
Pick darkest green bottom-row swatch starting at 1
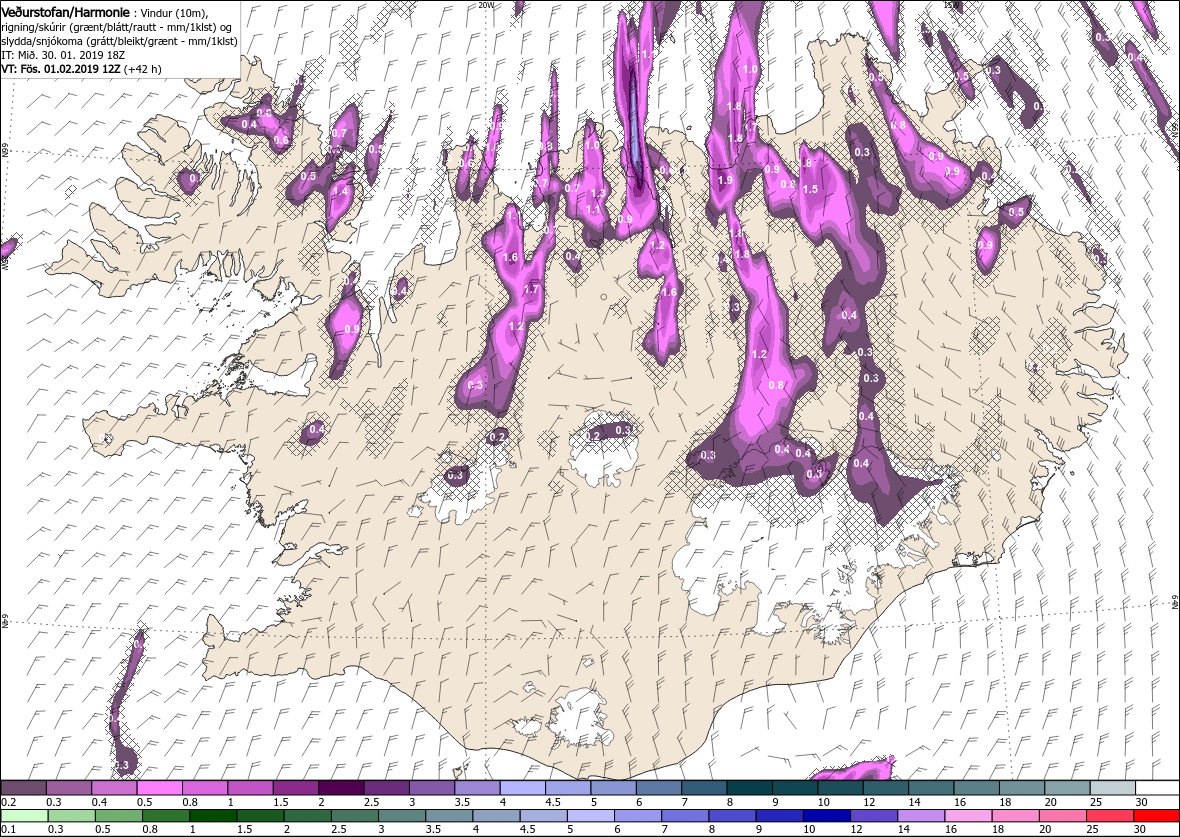[212, 816]
